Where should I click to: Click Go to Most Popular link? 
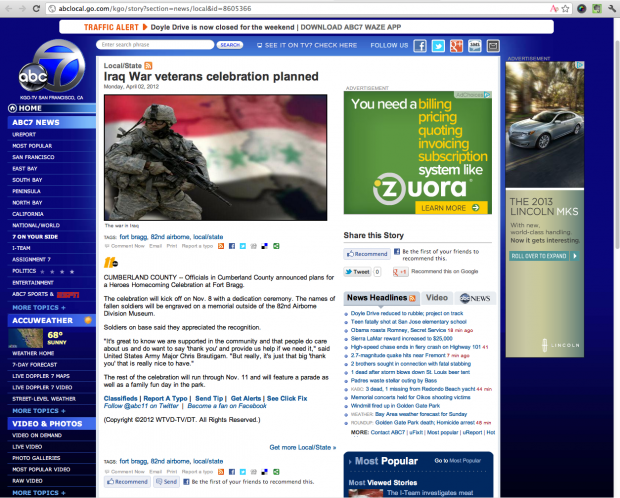click(457, 460)
